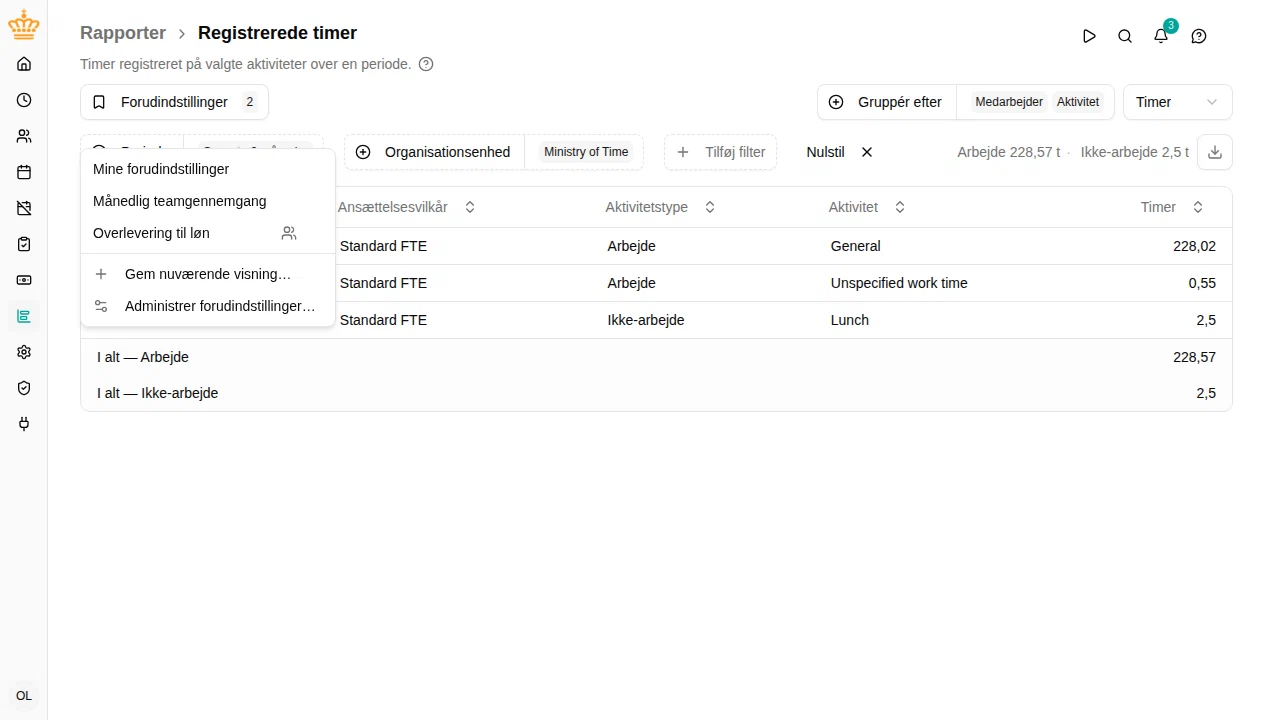Click the Tilføj filter button
This screenshot has width=1280, height=720.
(x=720, y=152)
